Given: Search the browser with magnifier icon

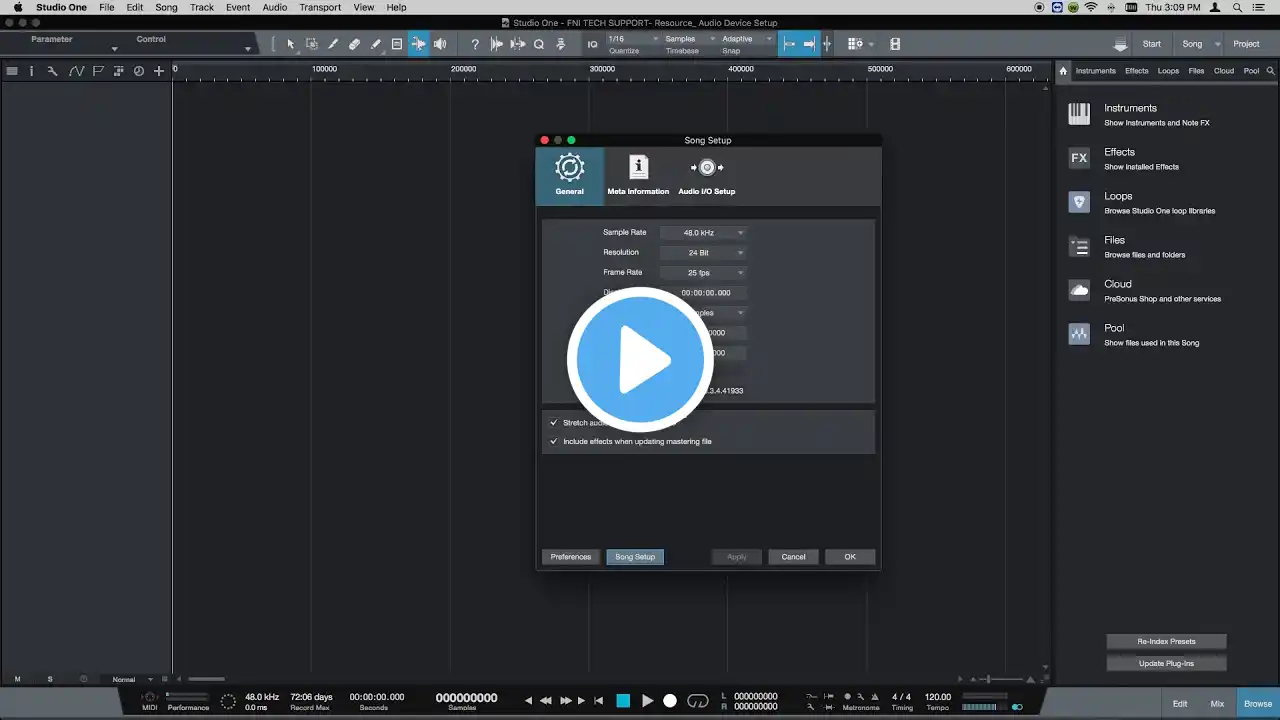Looking at the screenshot, I should pyautogui.click(x=1271, y=71).
